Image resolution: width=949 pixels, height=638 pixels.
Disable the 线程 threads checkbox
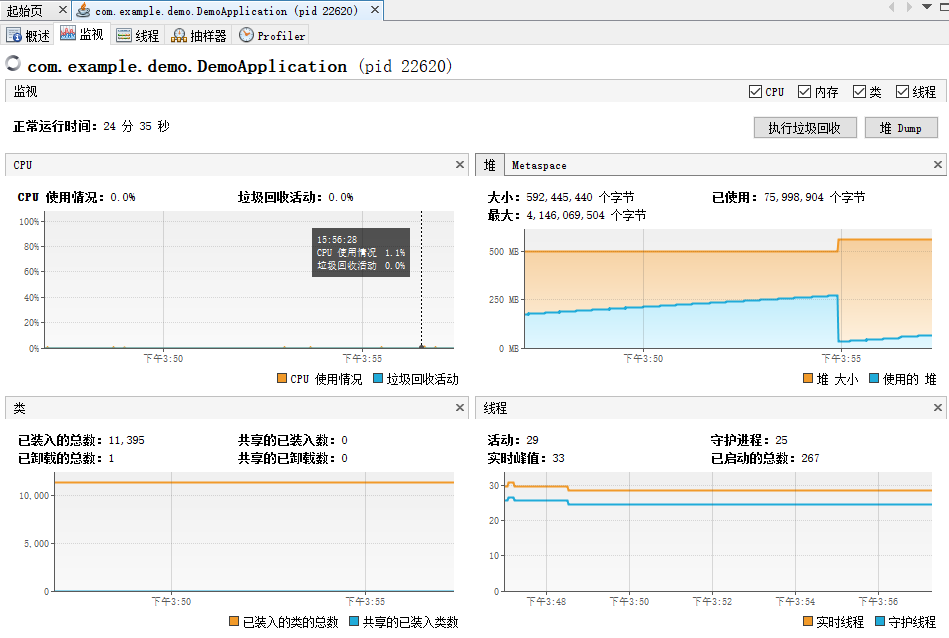click(902, 91)
